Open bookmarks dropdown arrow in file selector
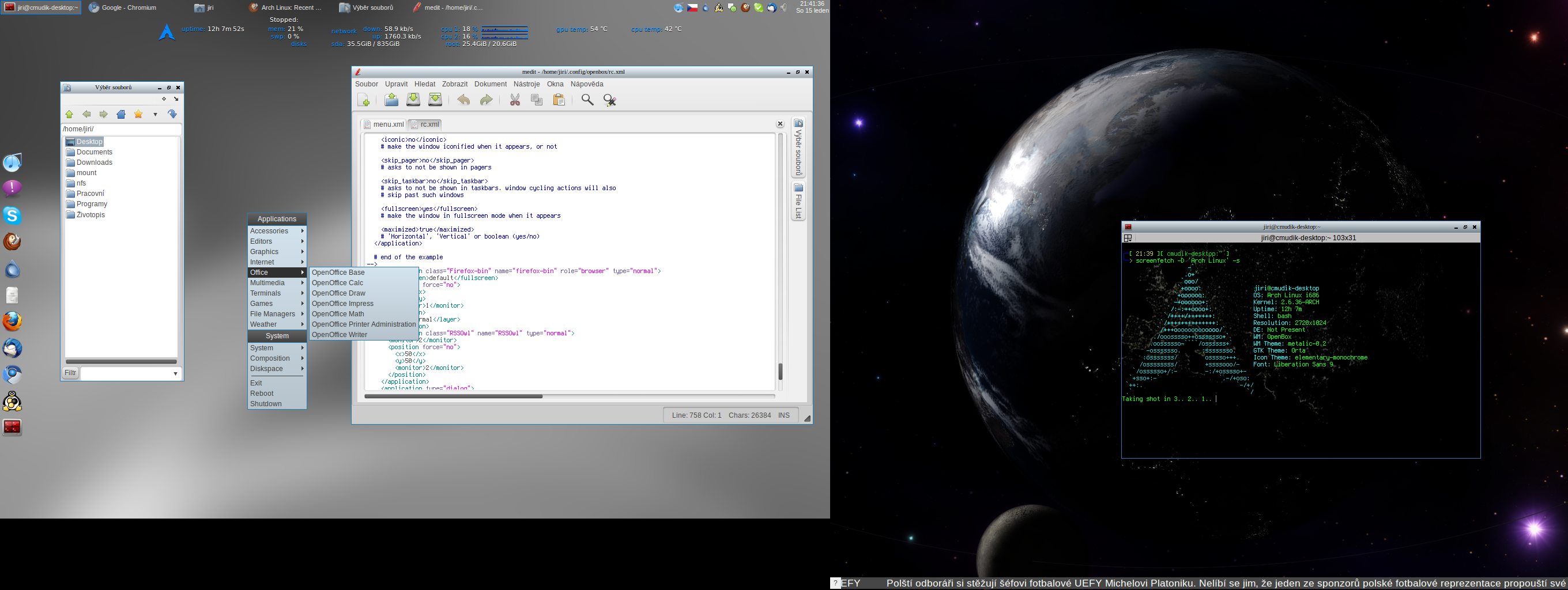Image resolution: width=1568 pixels, height=590 pixels. 155,114
